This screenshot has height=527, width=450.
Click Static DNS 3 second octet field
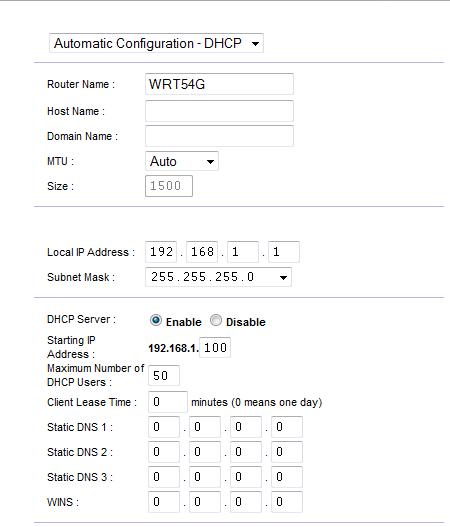pyautogui.click(x=205, y=477)
